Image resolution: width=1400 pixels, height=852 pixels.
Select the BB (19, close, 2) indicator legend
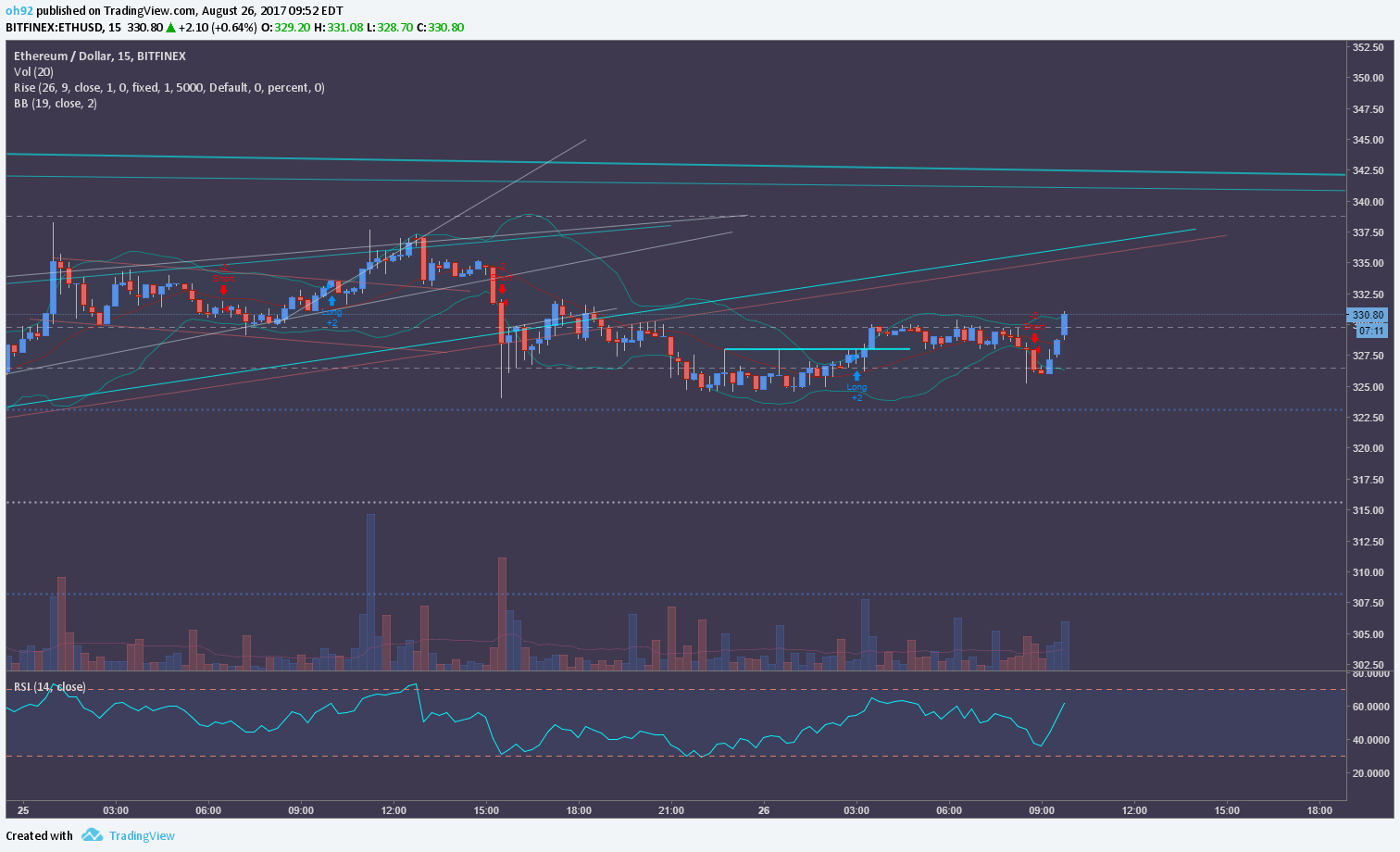point(56,104)
